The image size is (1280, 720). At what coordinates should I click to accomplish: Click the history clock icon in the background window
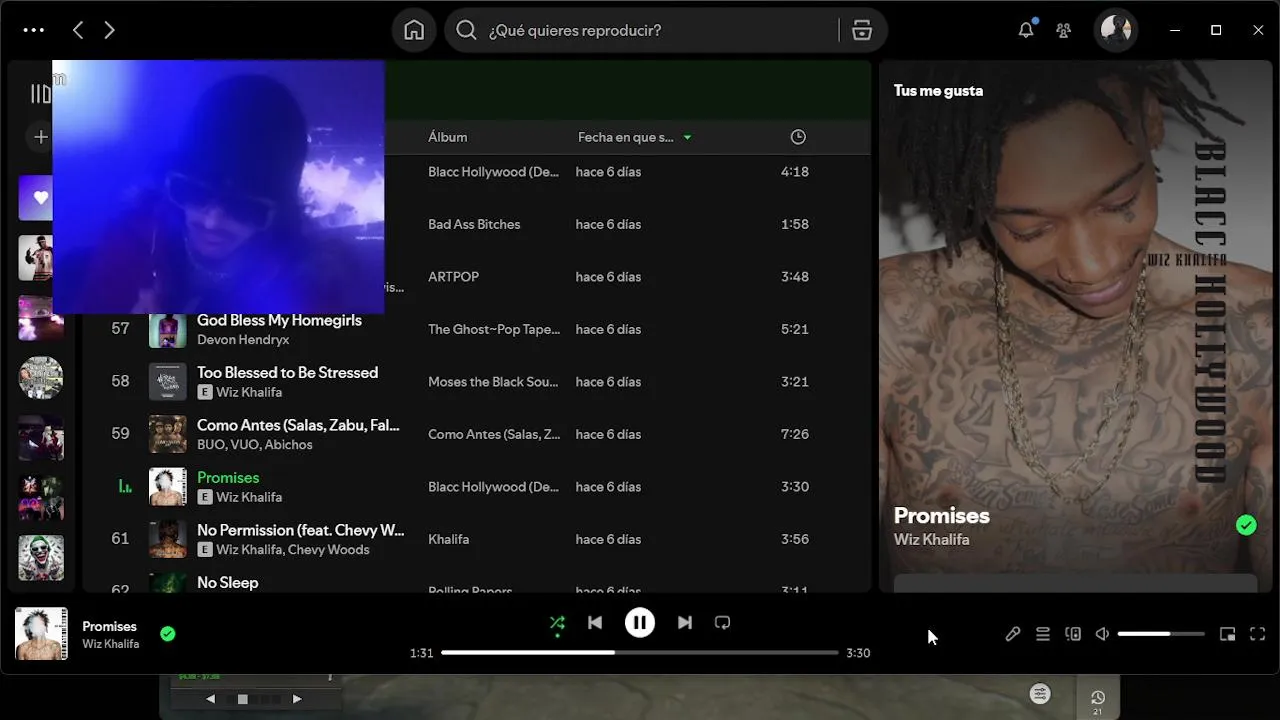1097,699
